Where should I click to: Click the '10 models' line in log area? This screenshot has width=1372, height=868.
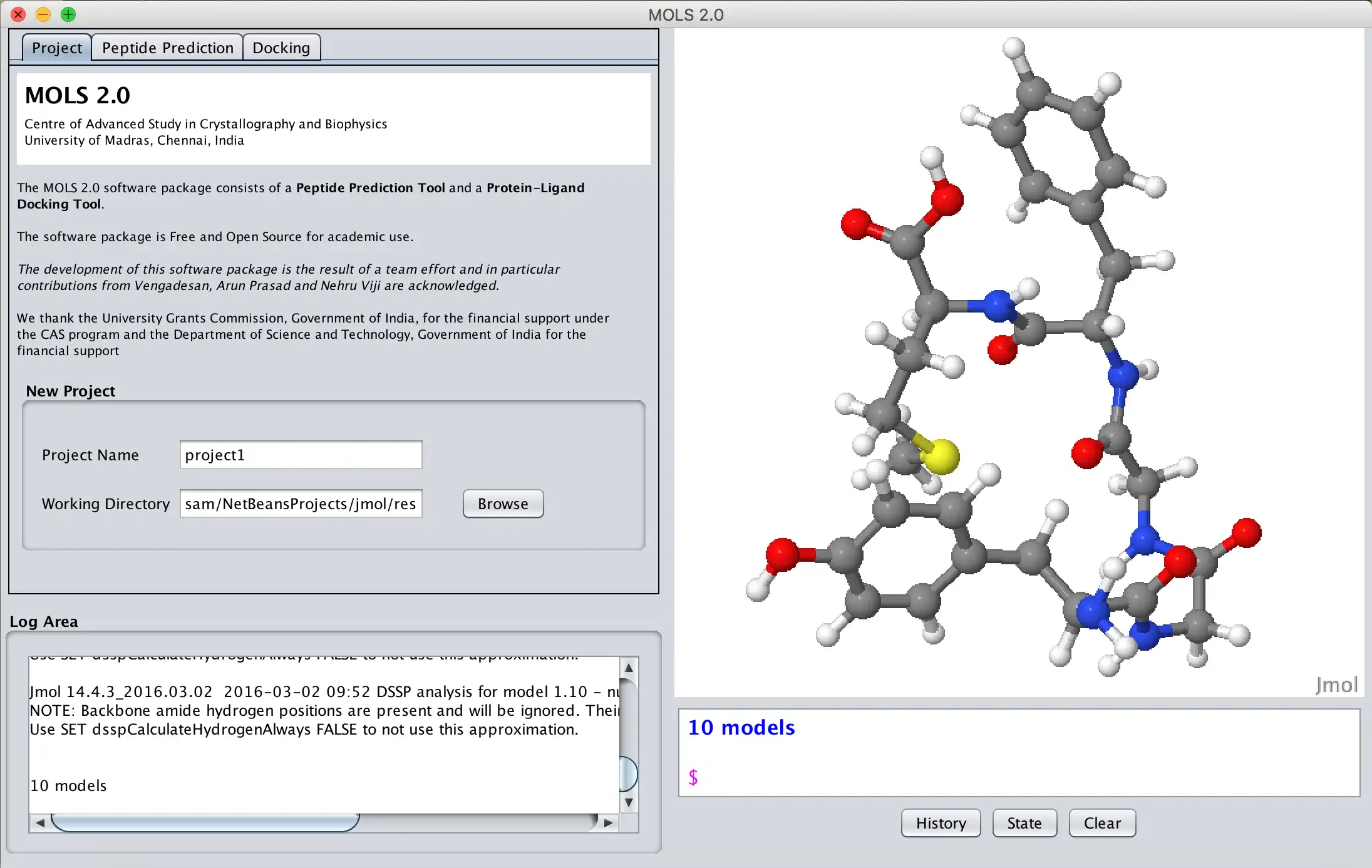[68, 785]
